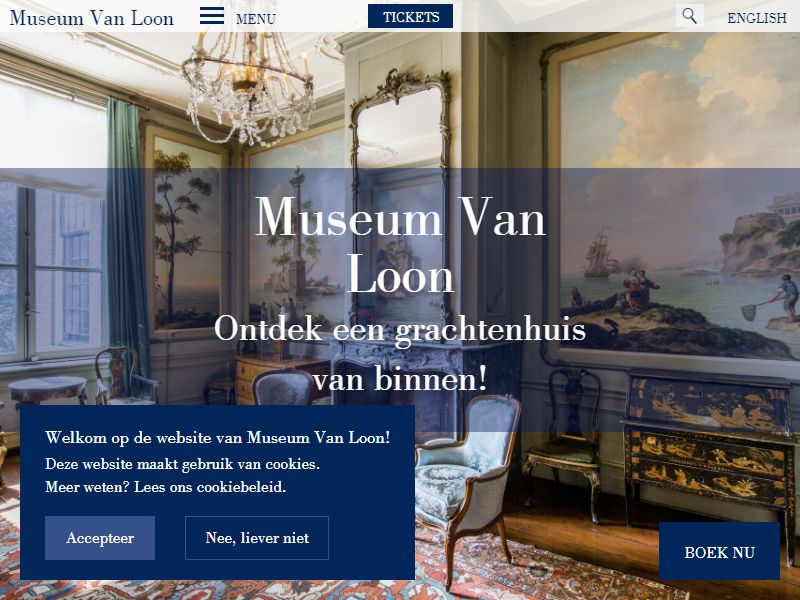Decline cookies via Nee, liever niet
Viewport: 800px width, 600px height.
[257, 538]
